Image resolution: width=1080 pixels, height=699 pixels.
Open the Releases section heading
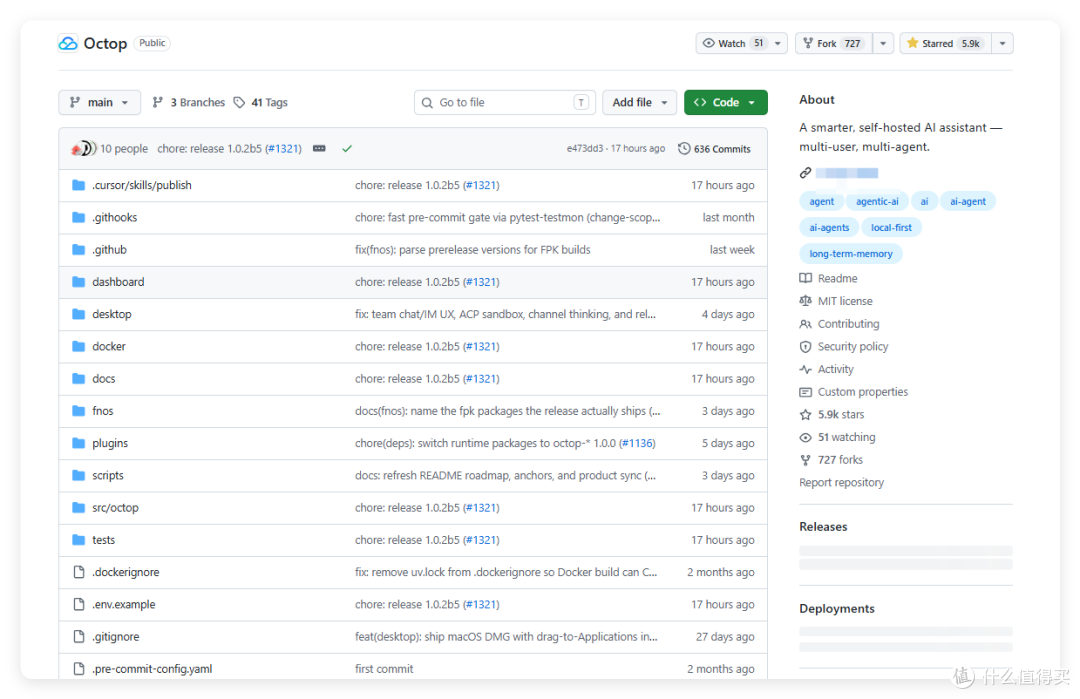click(823, 528)
